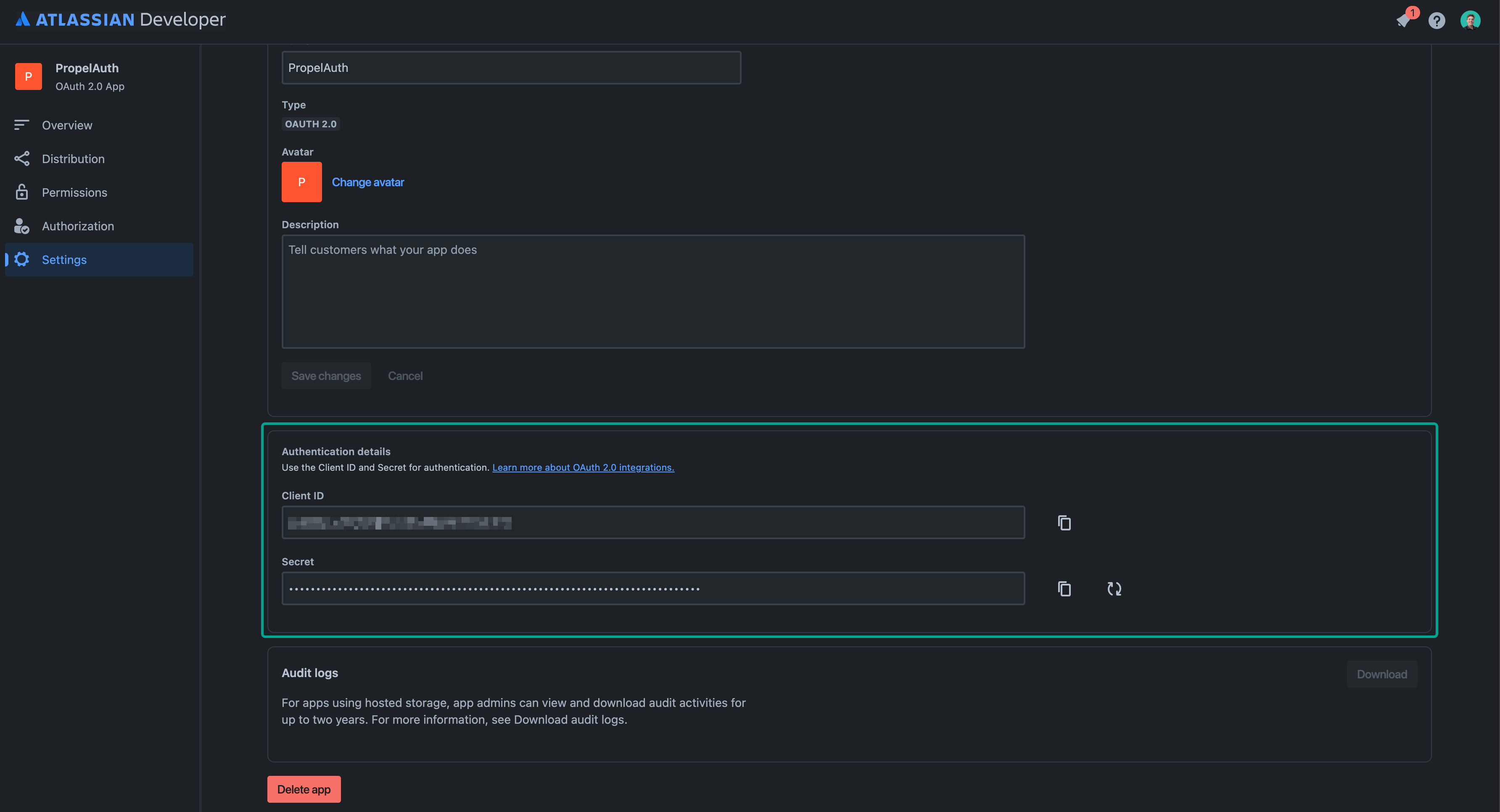Open the notifications megaphone icon
This screenshot has height=812, width=1500.
coord(1404,20)
